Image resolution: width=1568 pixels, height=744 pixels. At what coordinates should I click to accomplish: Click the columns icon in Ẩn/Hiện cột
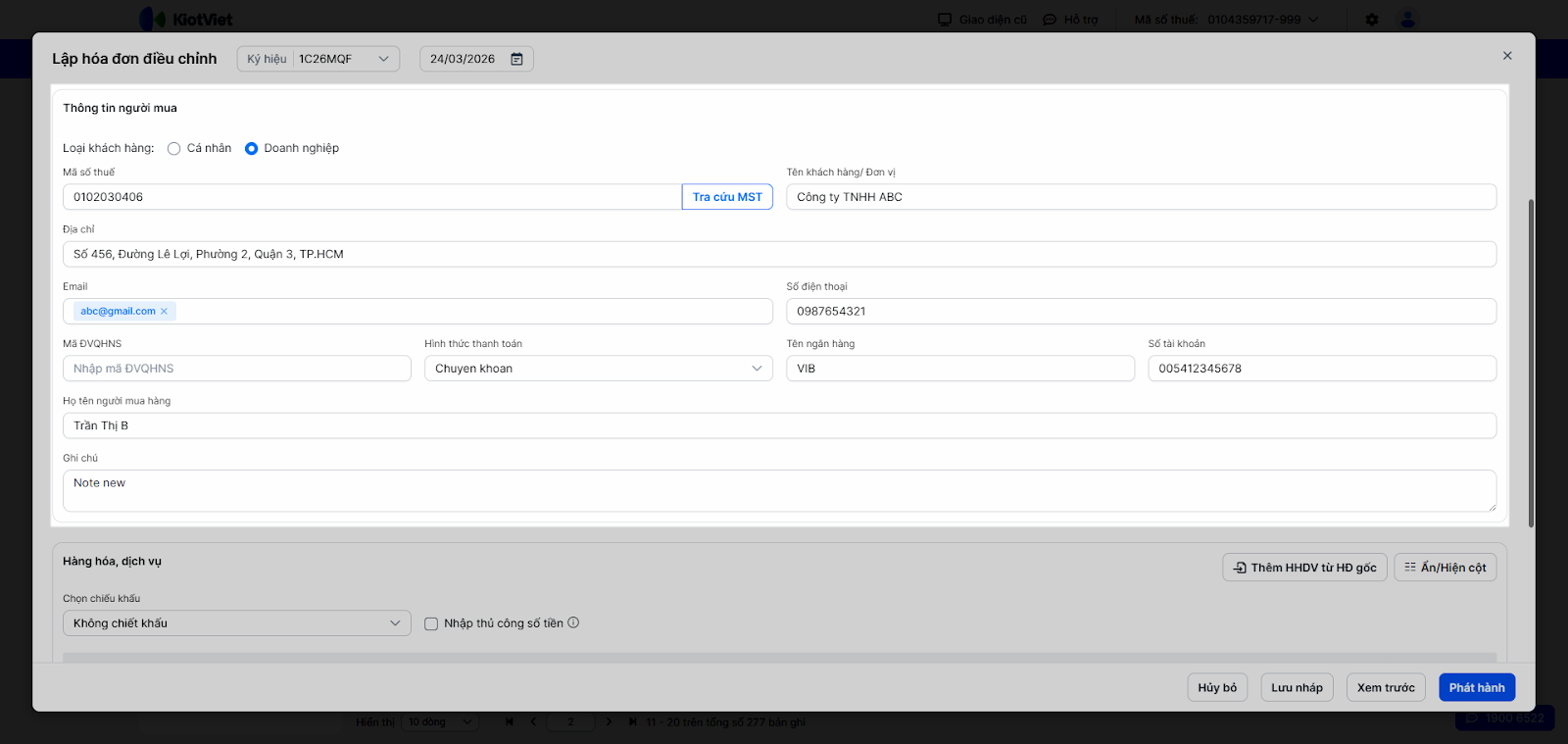coord(1410,568)
